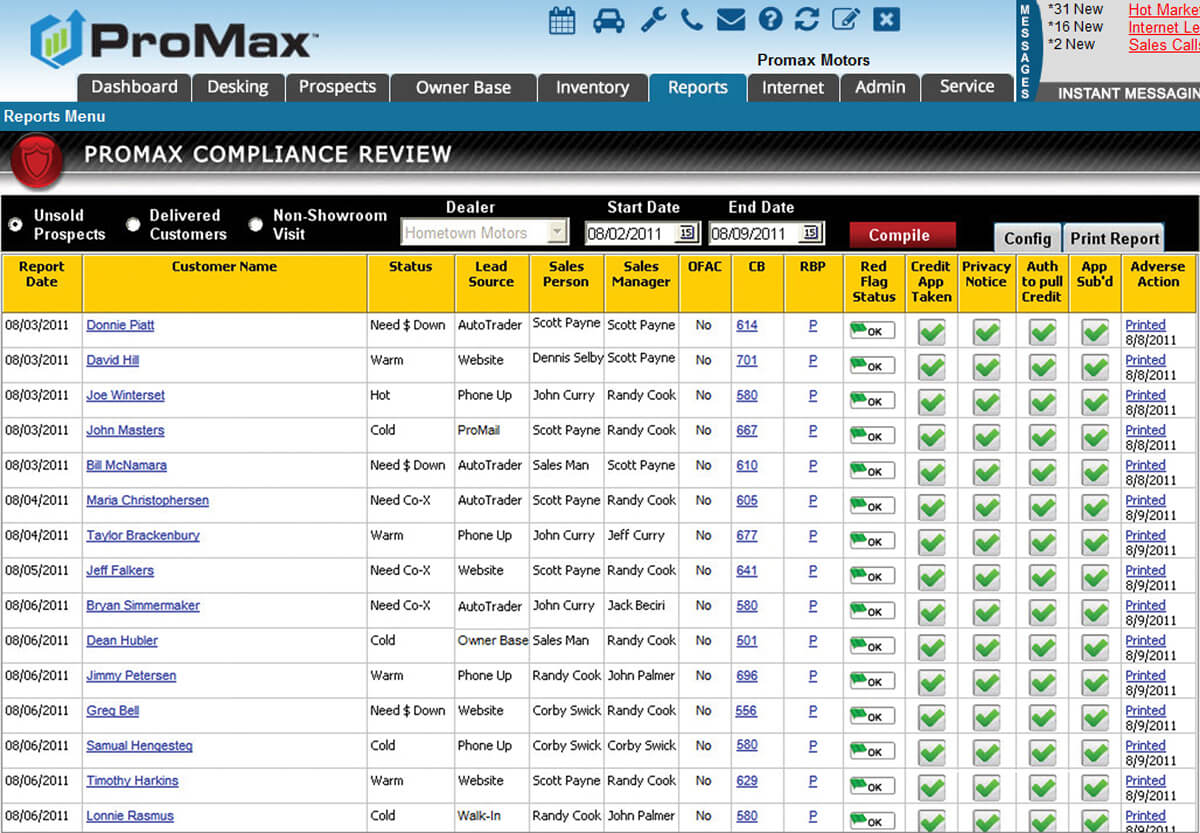Select the Non-Showroom Visit radio button
This screenshot has width=1200, height=833.
(x=255, y=224)
